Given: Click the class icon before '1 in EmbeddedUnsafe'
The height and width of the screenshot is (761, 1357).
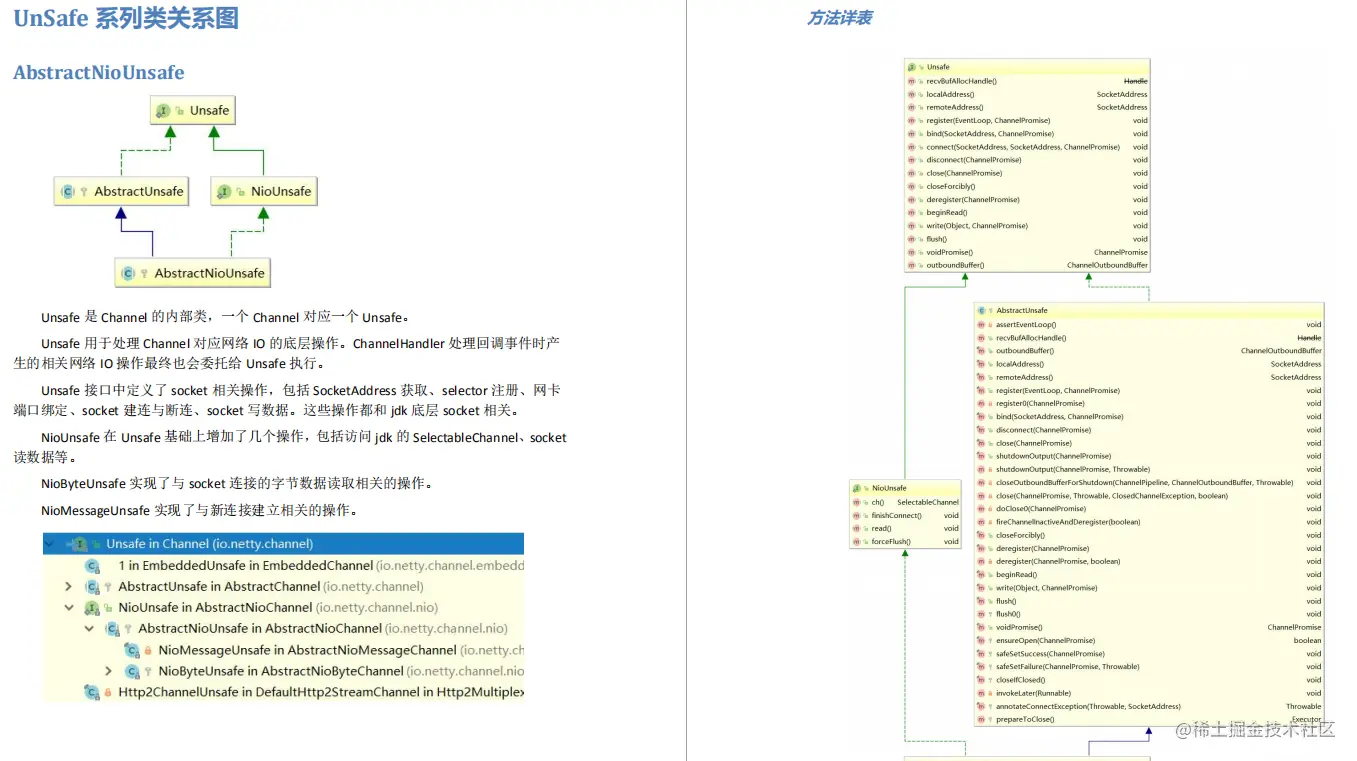Looking at the screenshot, I should (92, 566).
